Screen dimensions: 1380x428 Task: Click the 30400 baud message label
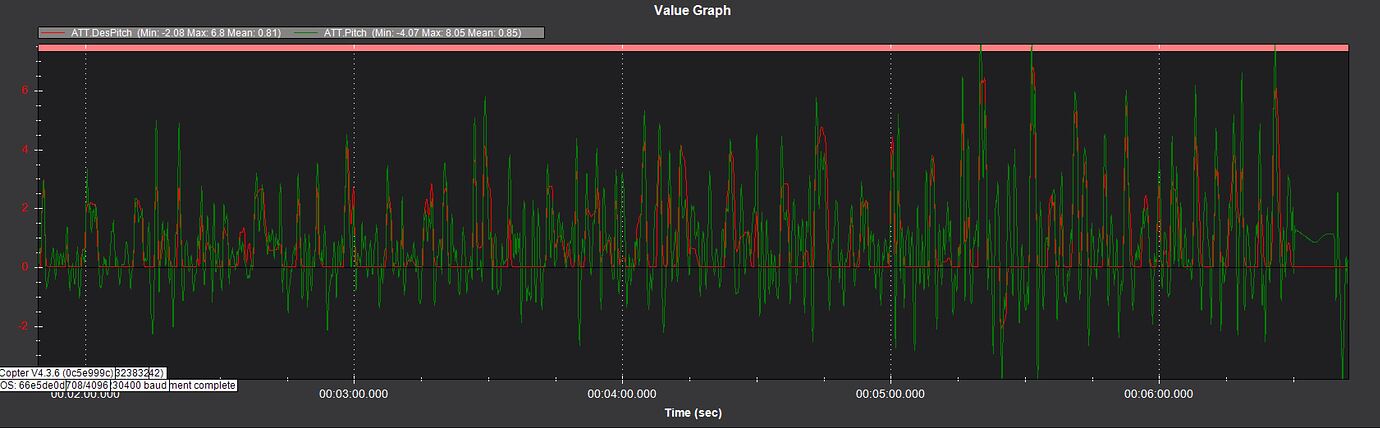click(138, 385)
